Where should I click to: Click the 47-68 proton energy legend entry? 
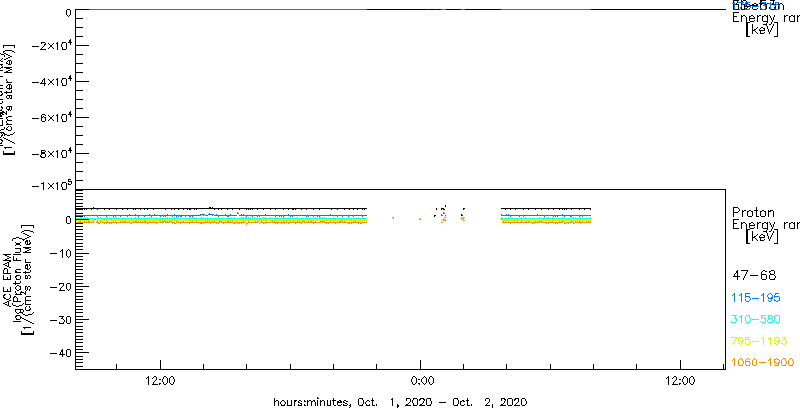(x=754, y=276)
